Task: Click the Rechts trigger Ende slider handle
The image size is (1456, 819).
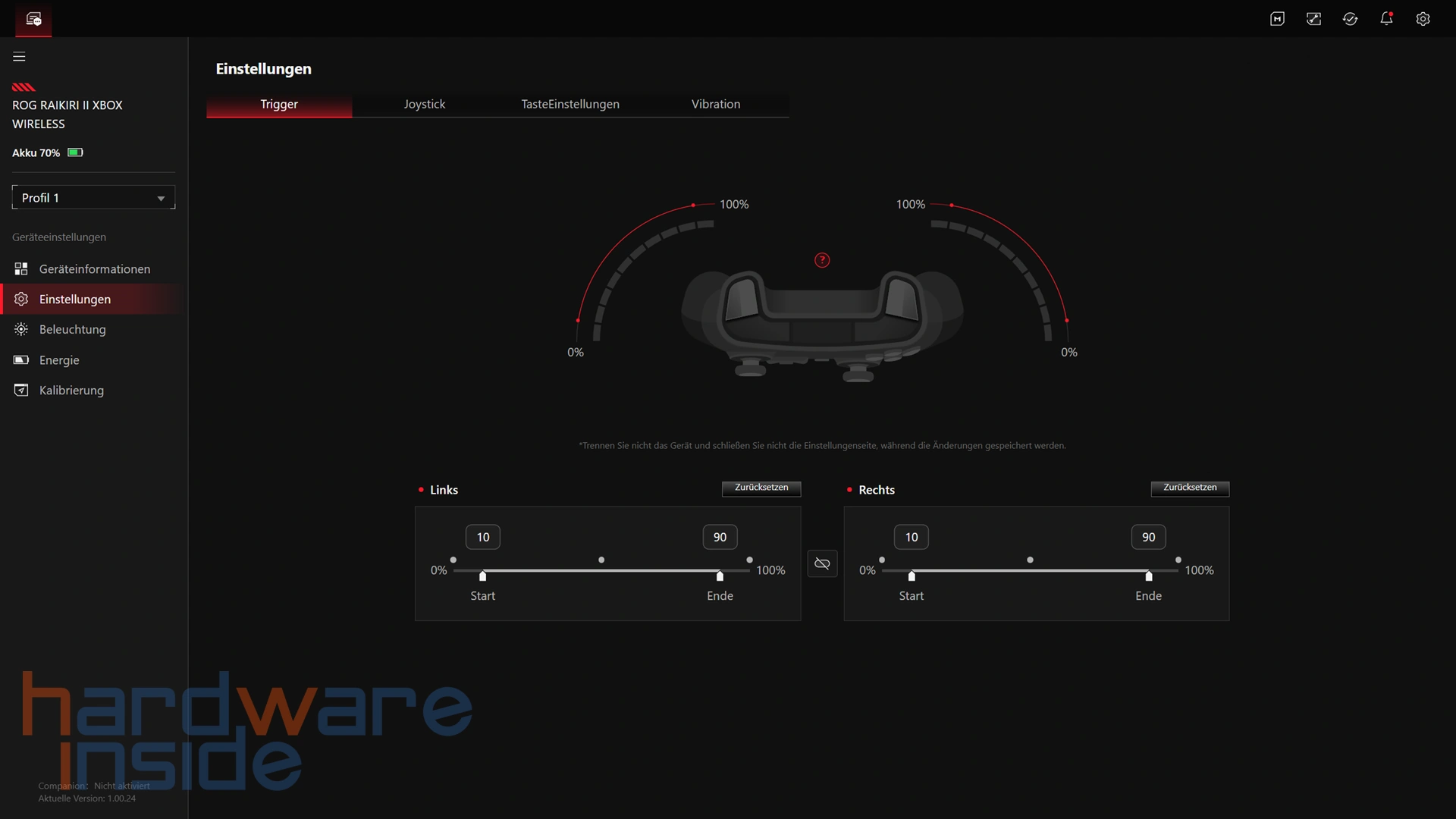Action: pos(1148,576)
